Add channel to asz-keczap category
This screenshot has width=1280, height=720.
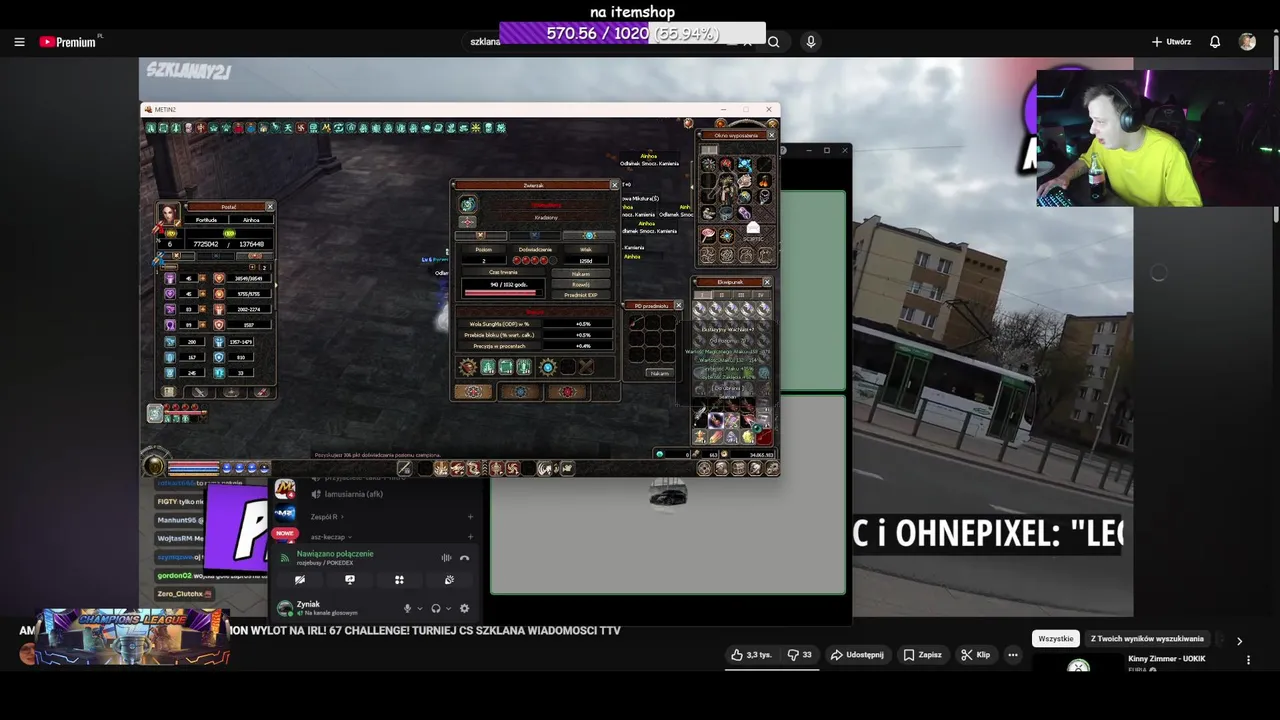(x=470, y=537)
